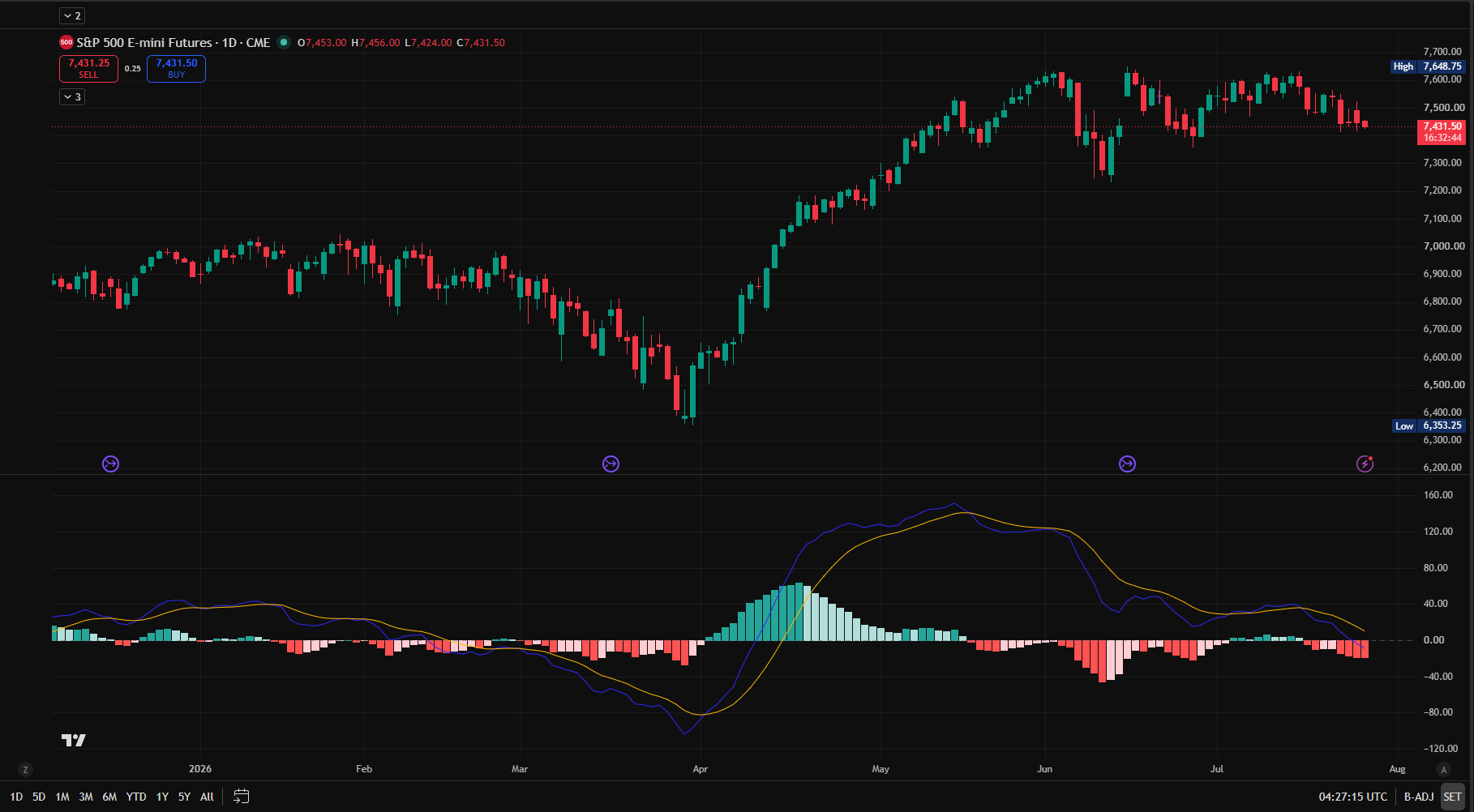Viewport: 1474px width, 812px height.
Task: Toggle the A auto-scale button
Action: (1443, 770)
